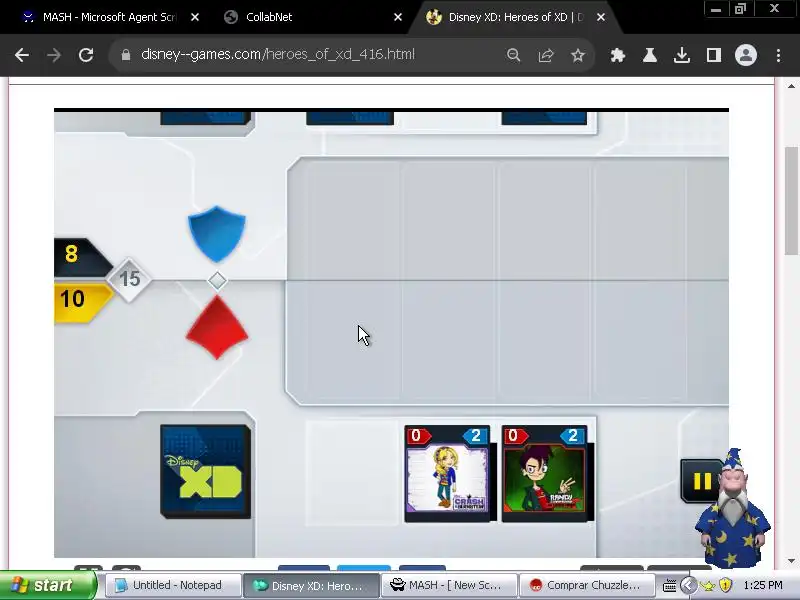
Task: Click the yellow score badge showing 10
Action: tap(82, 302)
